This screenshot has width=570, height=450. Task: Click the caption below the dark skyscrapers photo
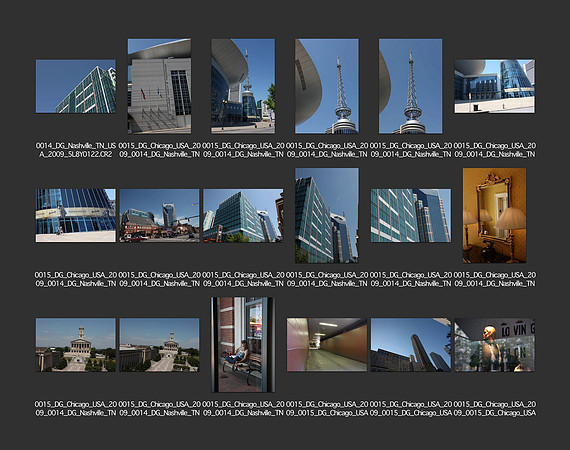(x=411, y=409)
